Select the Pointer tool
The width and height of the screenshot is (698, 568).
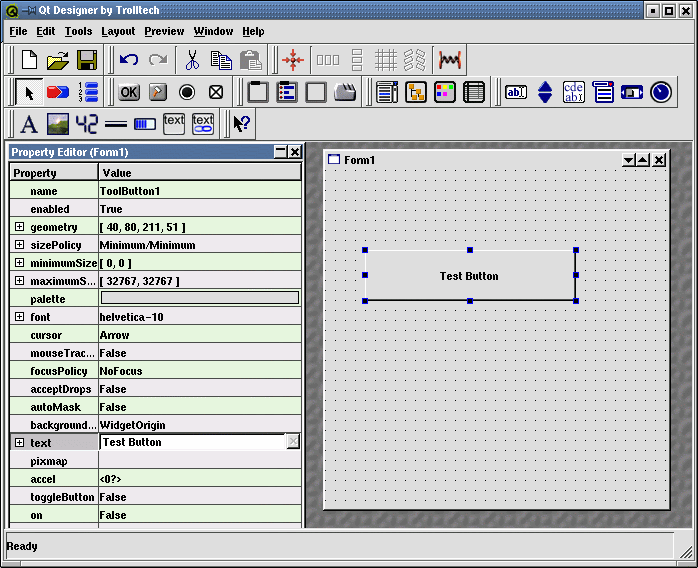[x=29, y=93]
